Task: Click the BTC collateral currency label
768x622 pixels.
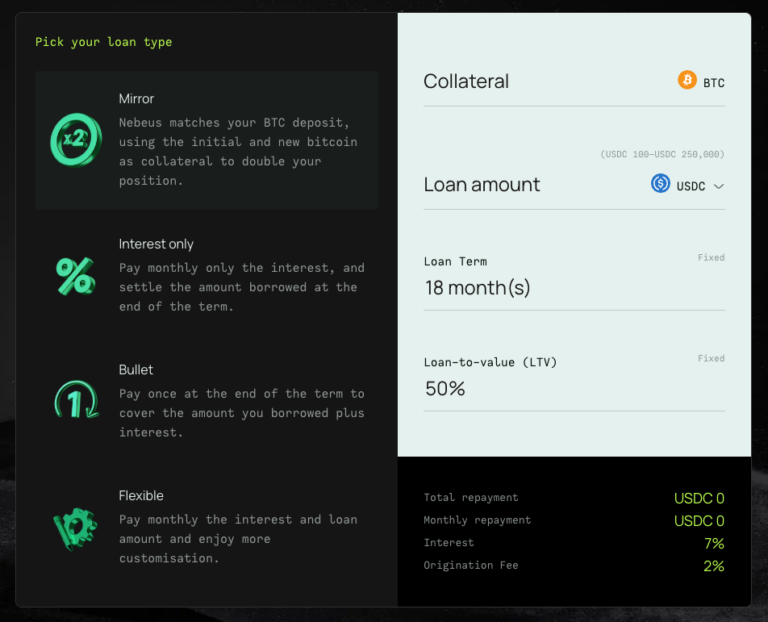Action: 713,83
